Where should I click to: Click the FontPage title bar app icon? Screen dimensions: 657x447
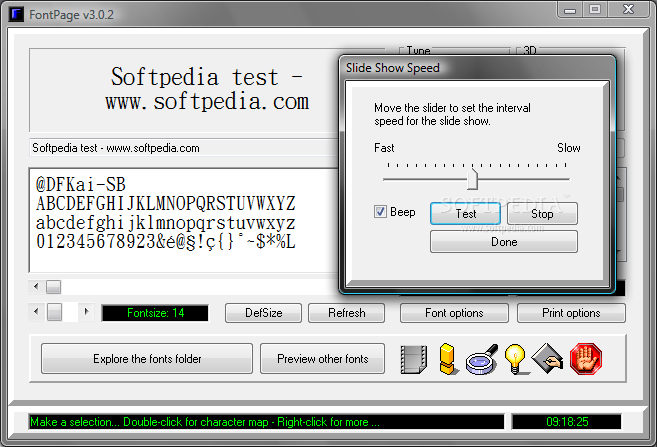[x=16, y=14]
